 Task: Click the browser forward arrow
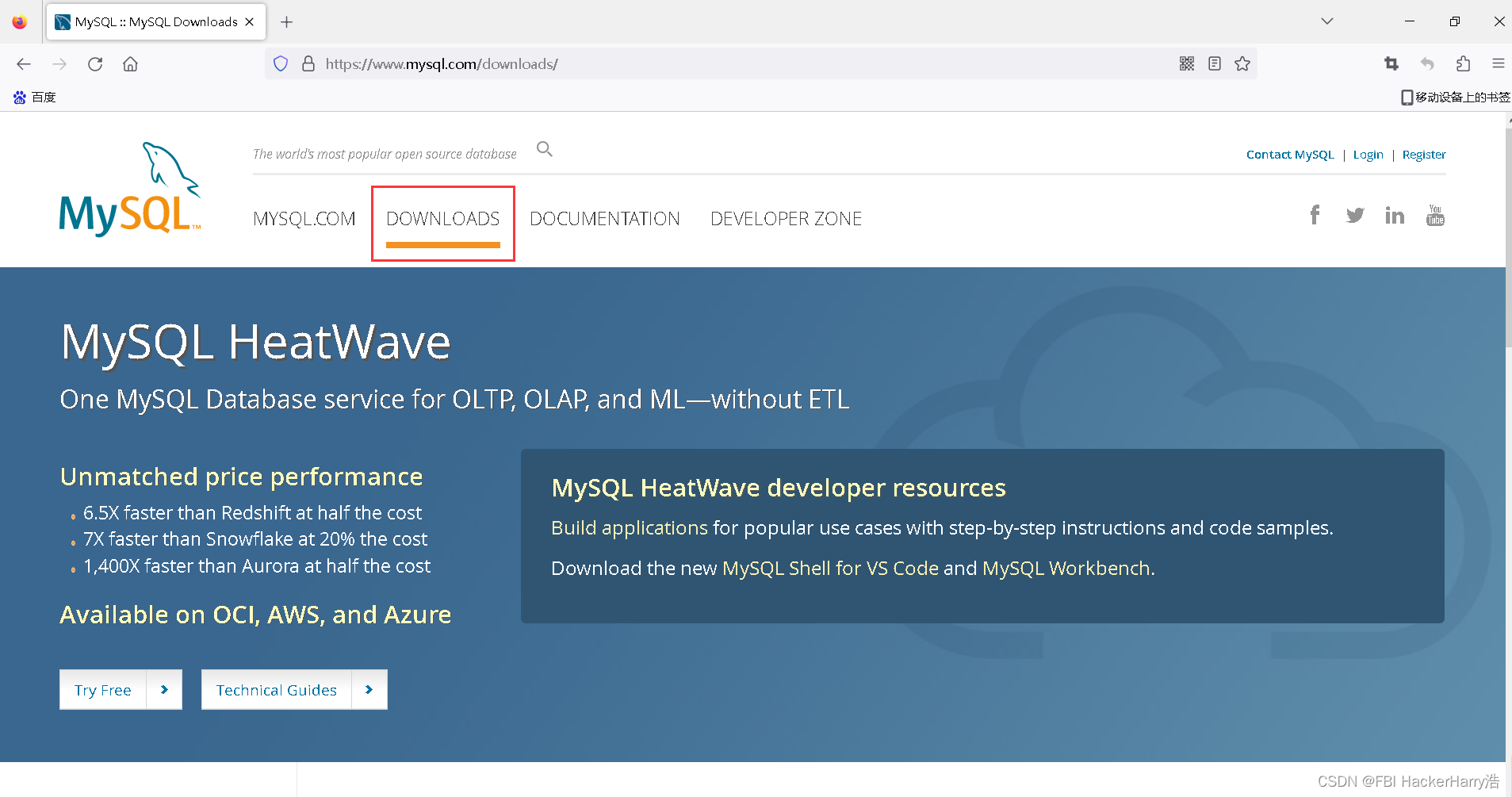[x=59, y=64]
